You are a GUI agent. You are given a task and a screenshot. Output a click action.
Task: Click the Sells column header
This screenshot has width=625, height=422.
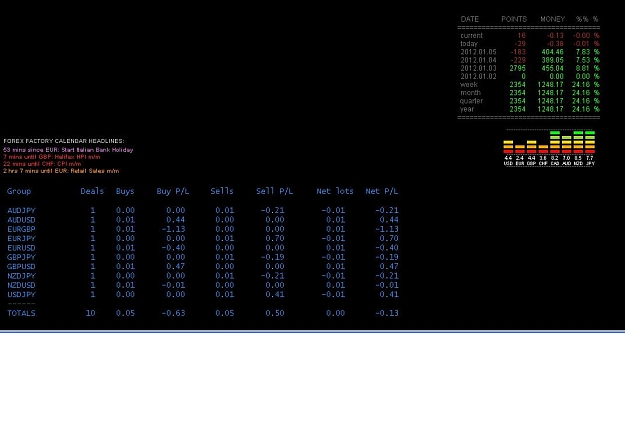tap(222, 191)
